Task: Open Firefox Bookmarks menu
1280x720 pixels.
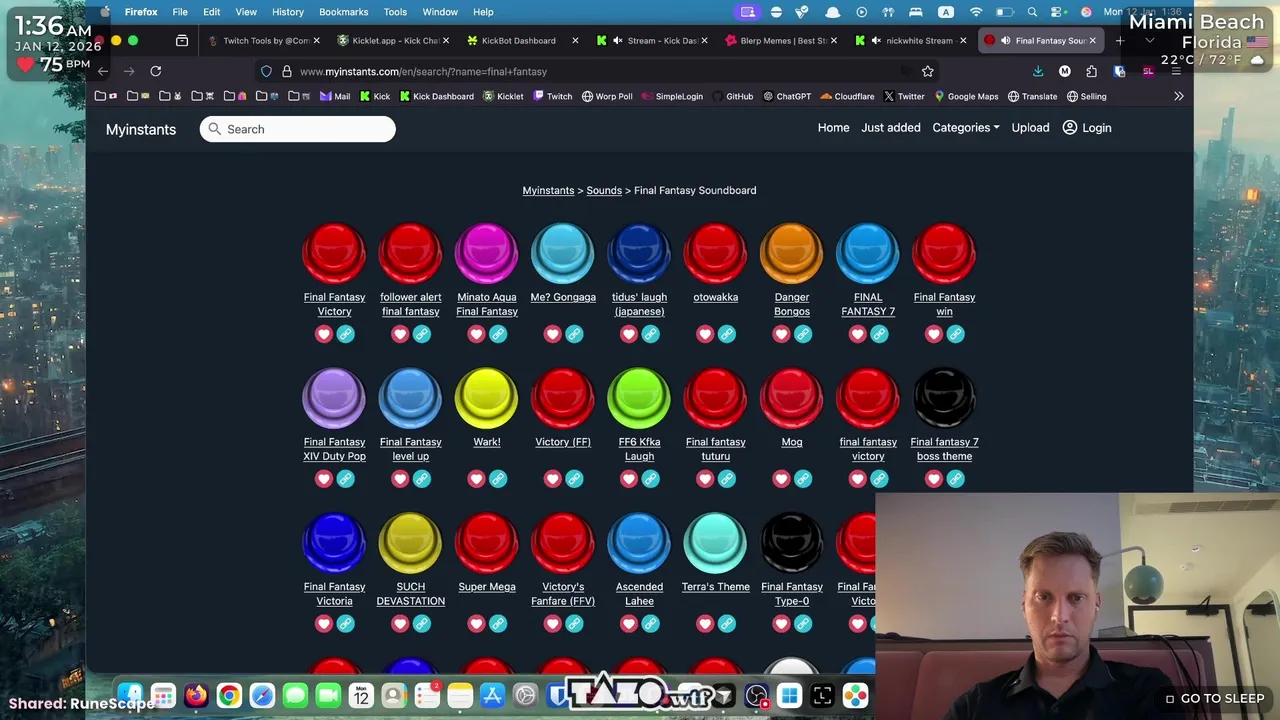Action: pyautogui.click(x=343, y=12)
